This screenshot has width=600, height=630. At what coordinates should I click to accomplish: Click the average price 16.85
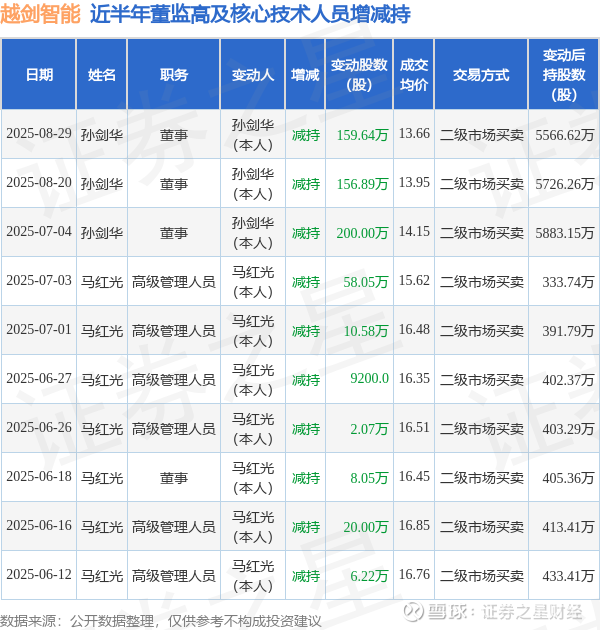[x=414, y=526]
